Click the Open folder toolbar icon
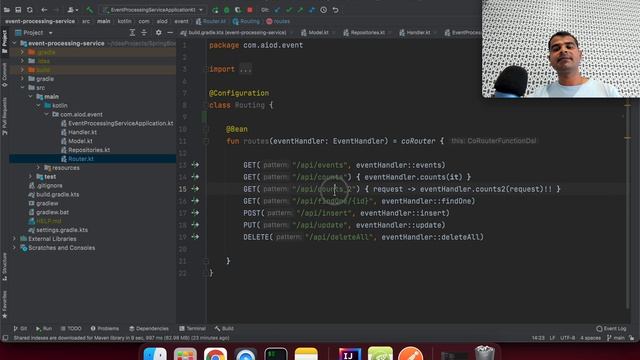This screenshot has height=360, width=640. tap(7, 10)
